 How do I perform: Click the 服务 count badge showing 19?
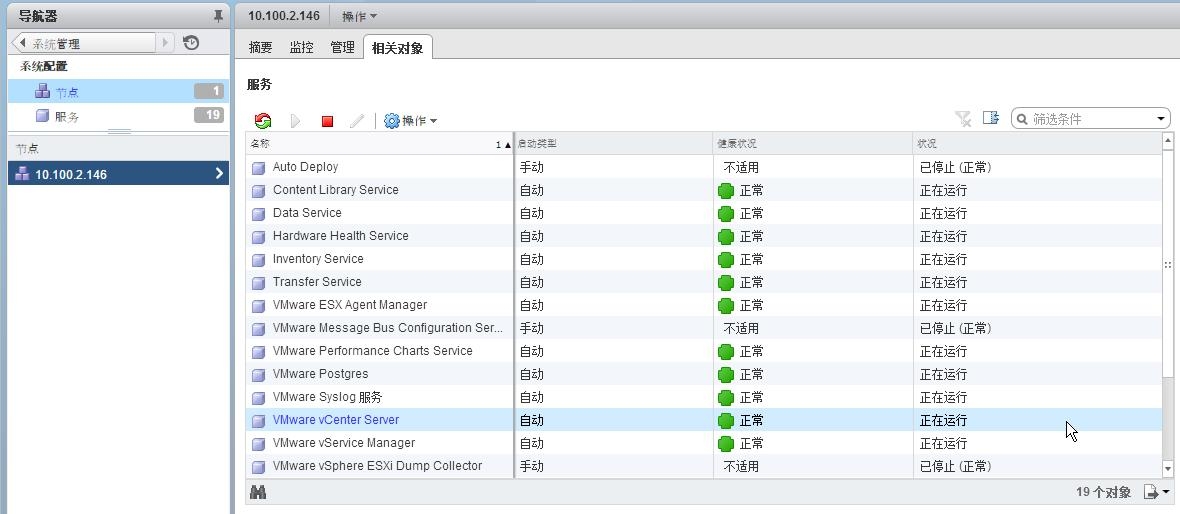[x=209, y=115]
